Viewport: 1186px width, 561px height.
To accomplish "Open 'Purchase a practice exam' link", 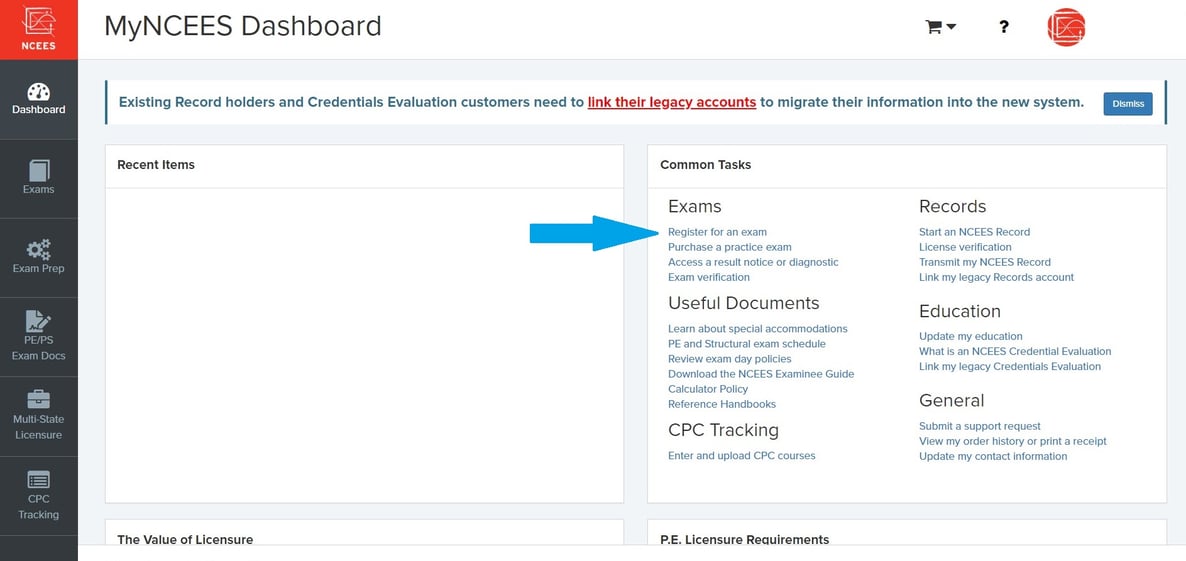I will 729,247.
